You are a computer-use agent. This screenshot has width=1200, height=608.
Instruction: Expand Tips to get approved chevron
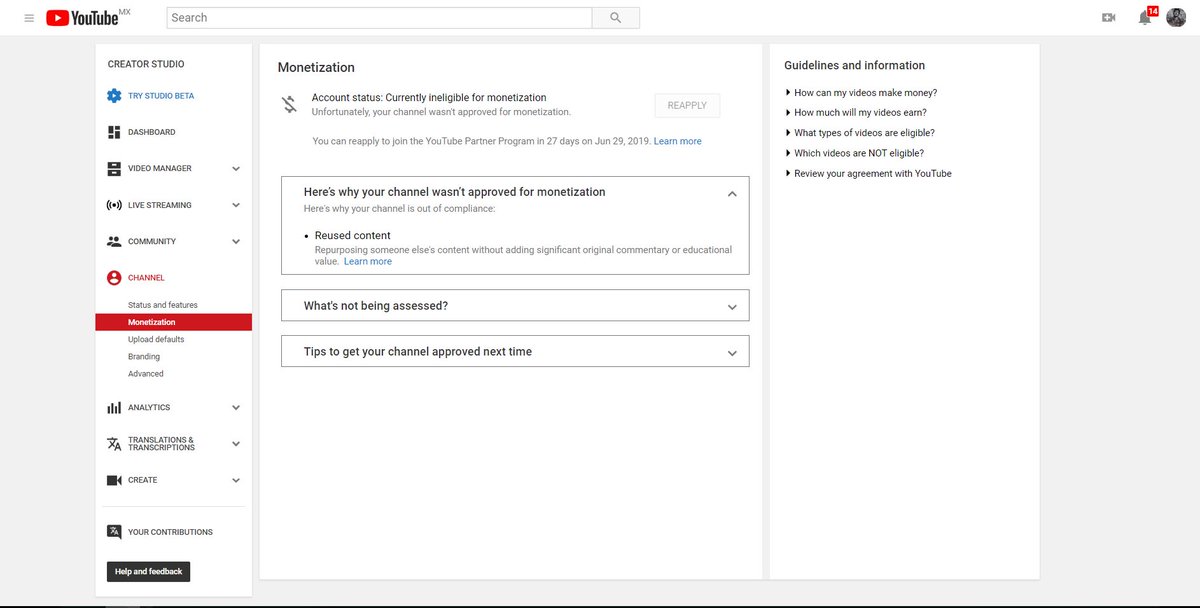point(732,353)
